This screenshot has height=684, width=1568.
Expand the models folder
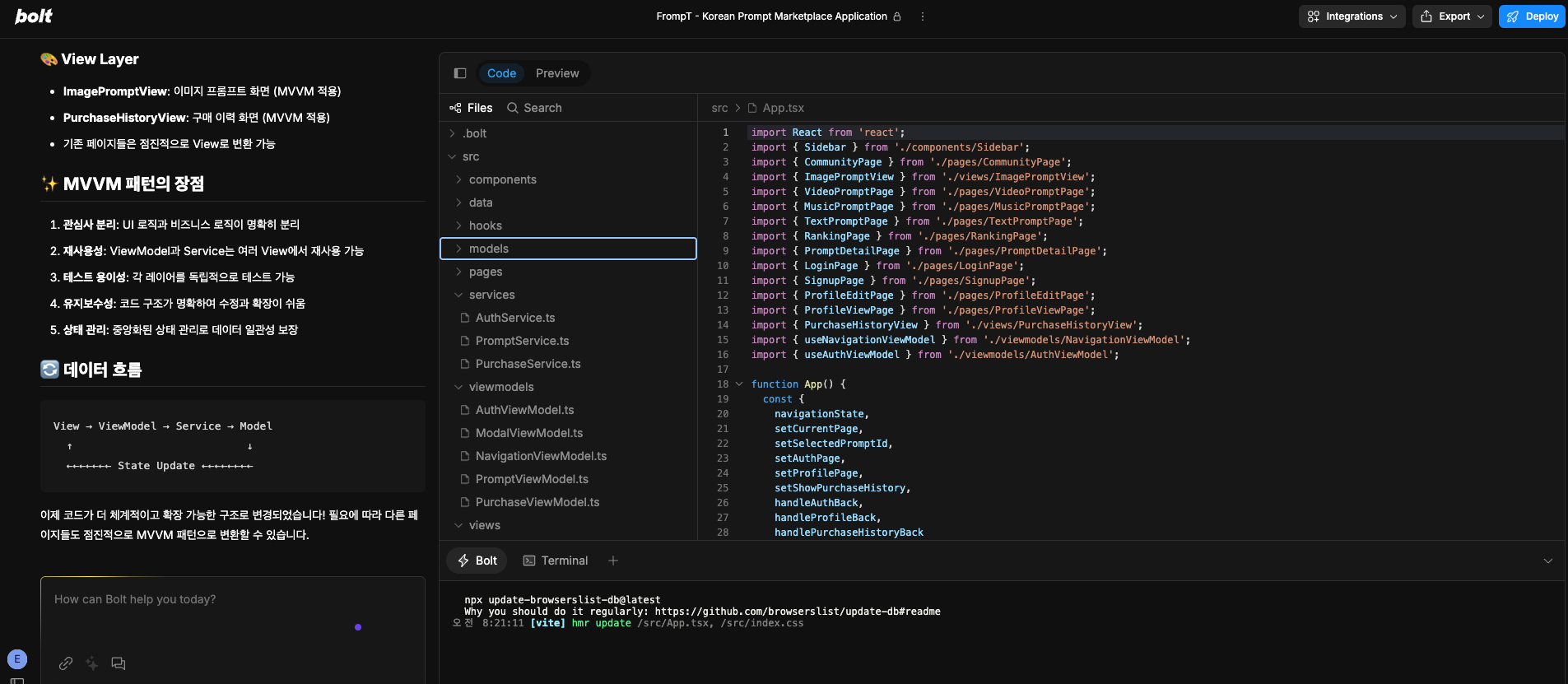pos(568,249)
